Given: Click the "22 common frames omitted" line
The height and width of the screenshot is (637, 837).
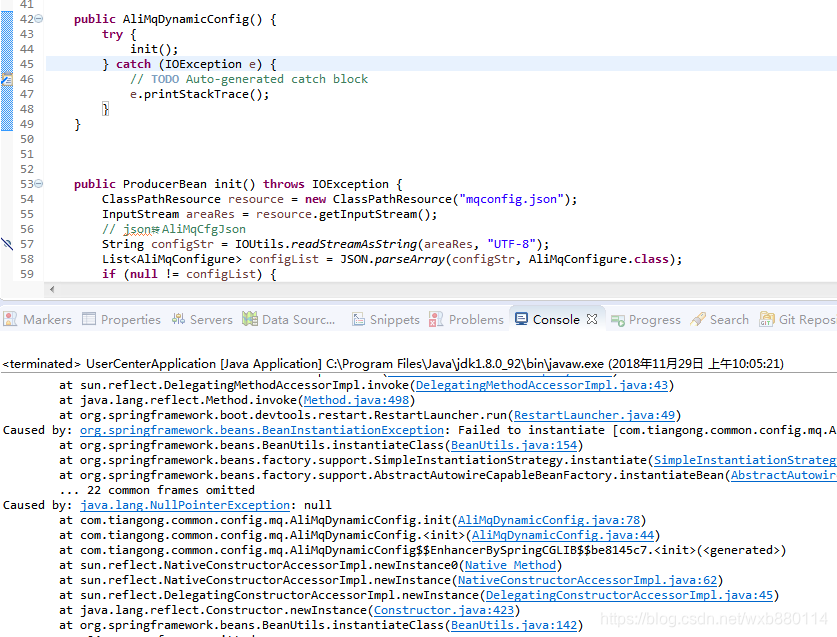Looking at the screenshot, I should 157,490.
